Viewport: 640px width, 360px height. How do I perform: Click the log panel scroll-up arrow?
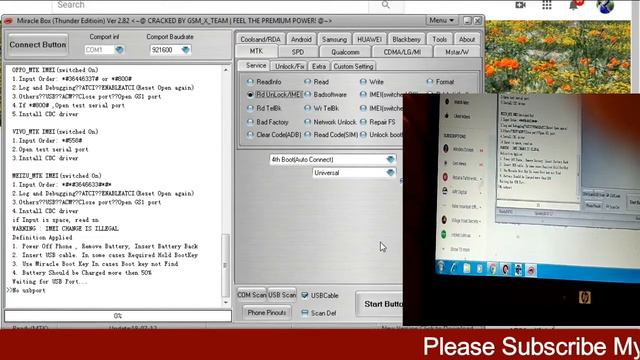[x=226, y=70]
